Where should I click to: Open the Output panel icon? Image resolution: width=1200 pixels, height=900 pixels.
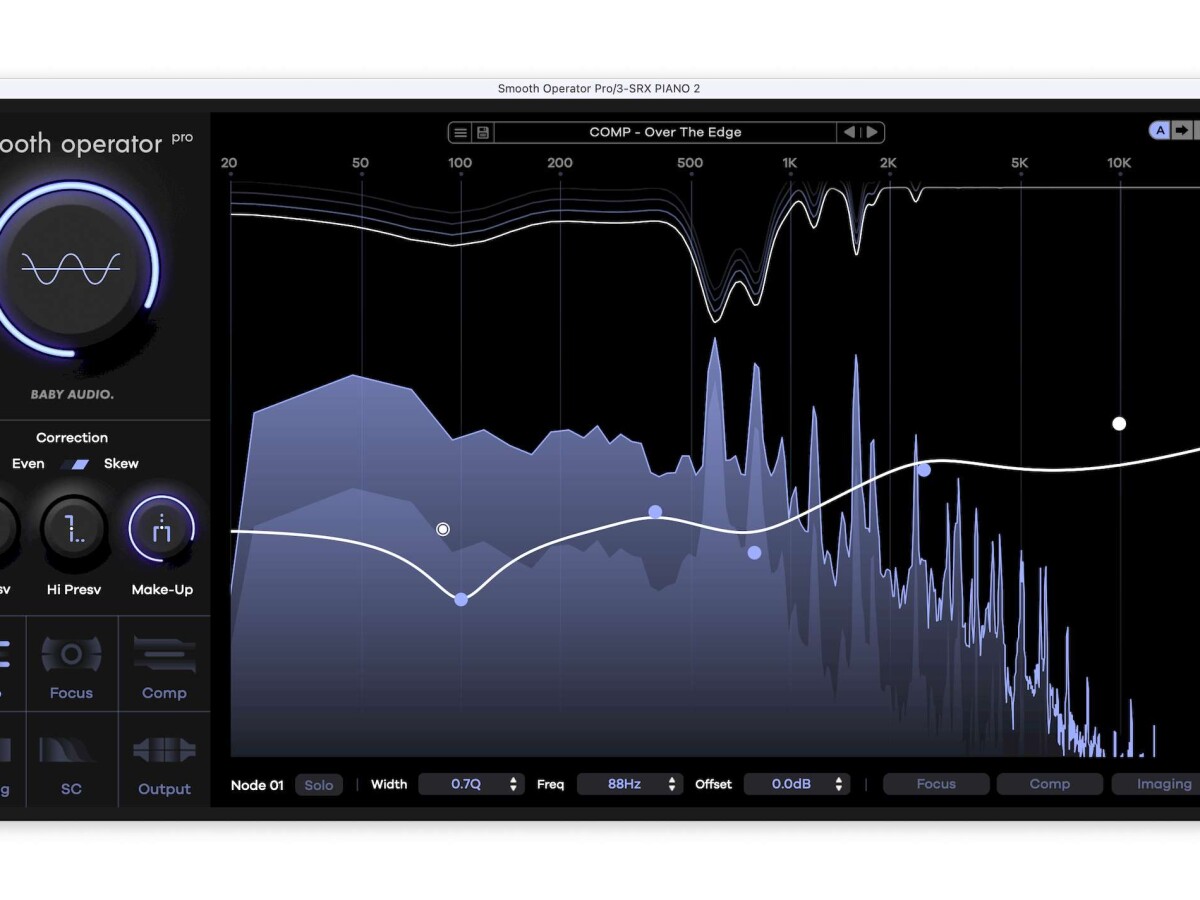[164, 751]
